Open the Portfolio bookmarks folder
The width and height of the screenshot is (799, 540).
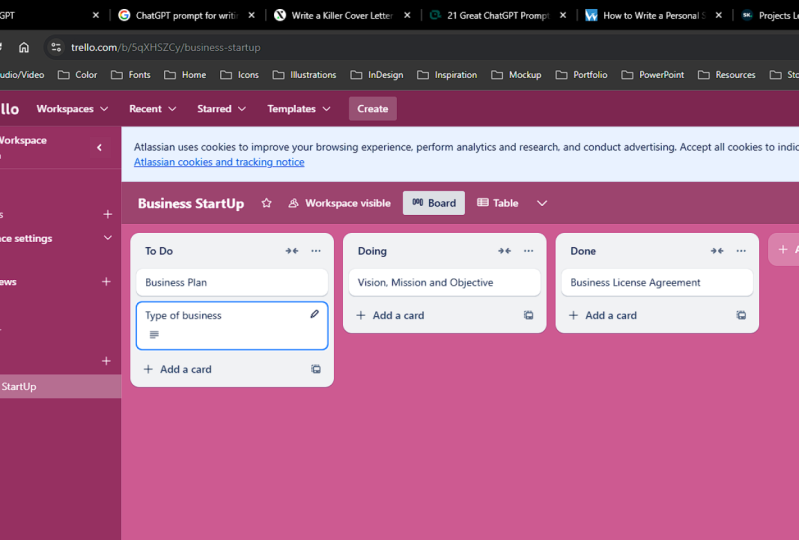581,75
